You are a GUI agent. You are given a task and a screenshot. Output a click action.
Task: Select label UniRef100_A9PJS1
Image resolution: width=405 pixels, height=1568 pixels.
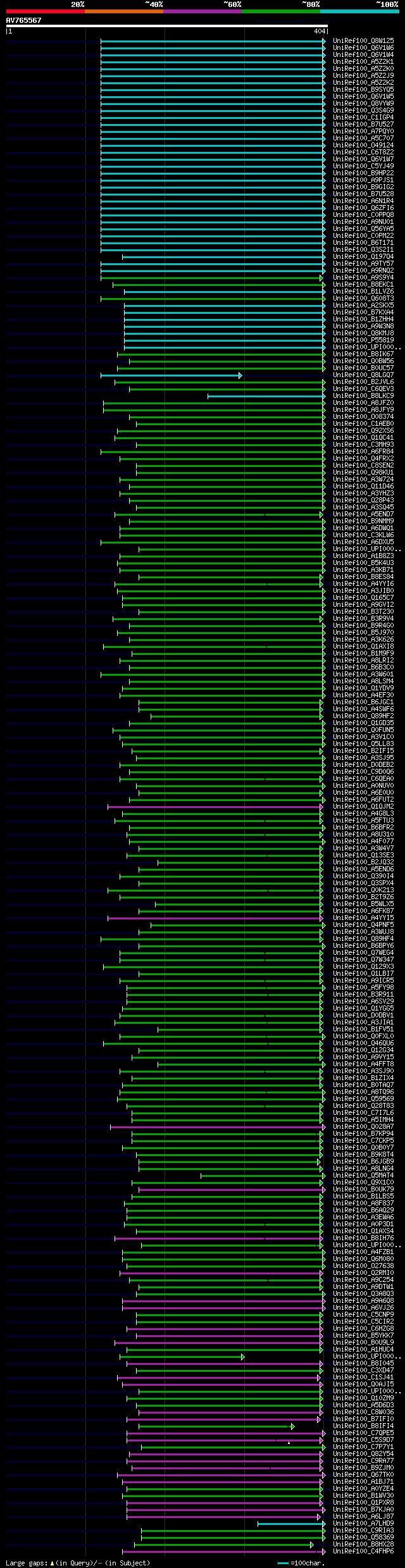tap(363, 180)
